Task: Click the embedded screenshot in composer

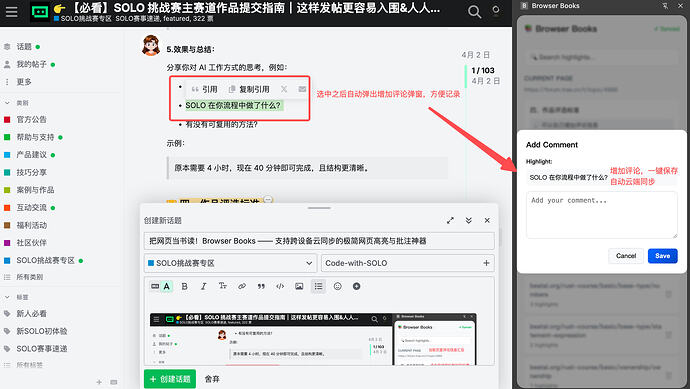Action: [x=313, y=339]
